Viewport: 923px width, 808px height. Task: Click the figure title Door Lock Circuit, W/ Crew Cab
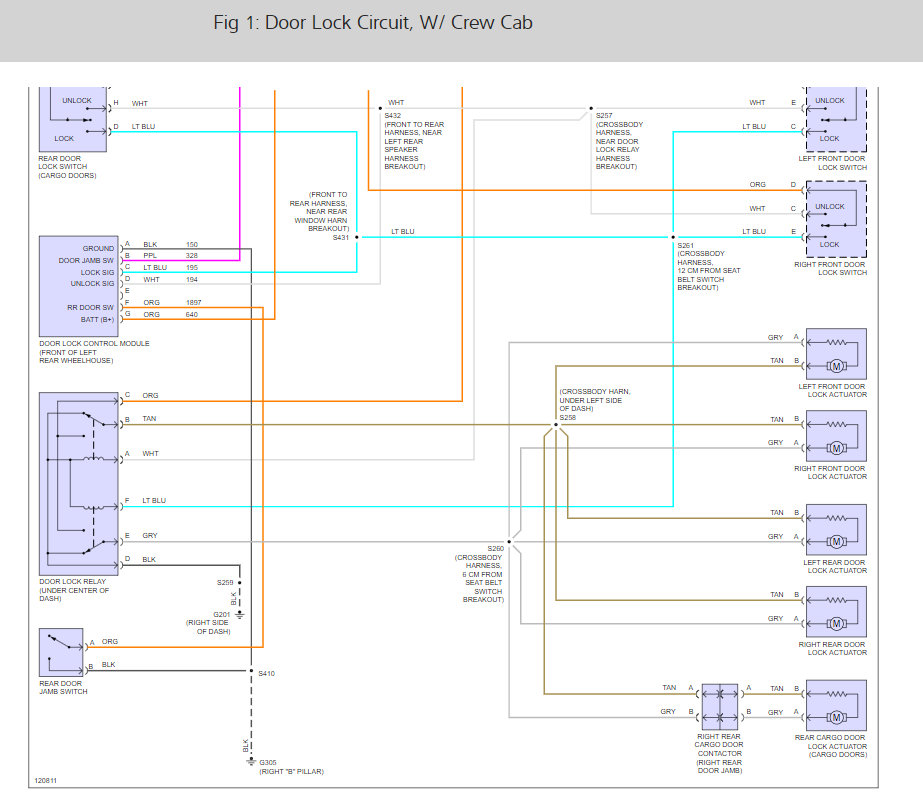coord(373,22)
